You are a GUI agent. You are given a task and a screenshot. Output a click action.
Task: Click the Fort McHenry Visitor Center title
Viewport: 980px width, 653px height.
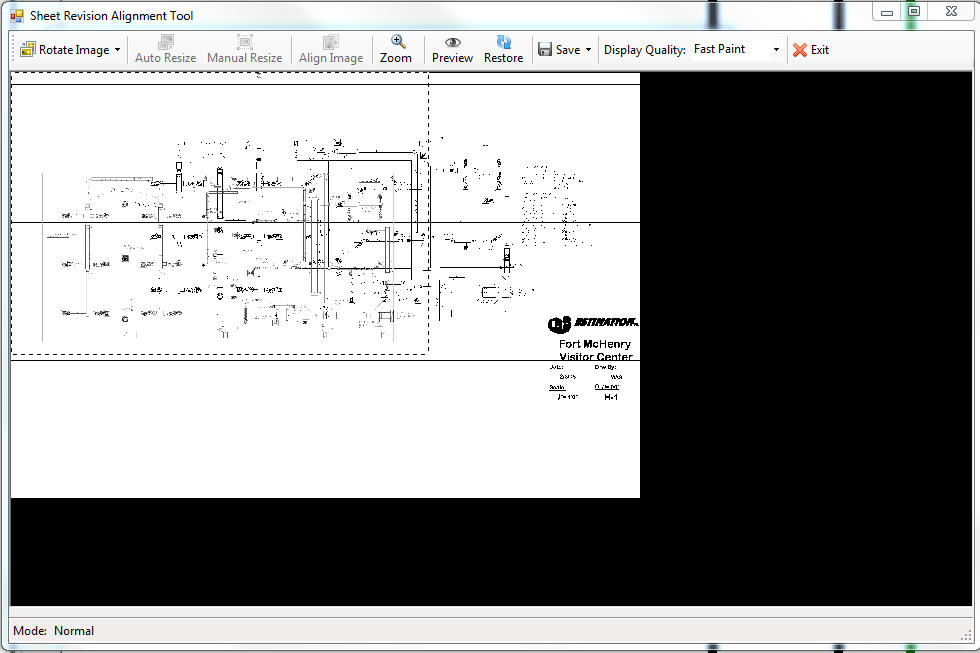(595, 350)
